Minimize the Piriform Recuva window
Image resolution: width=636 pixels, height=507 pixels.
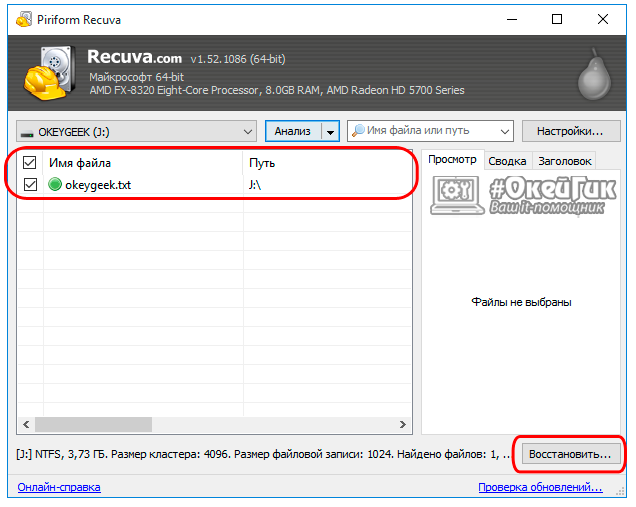tap(512, 19)
